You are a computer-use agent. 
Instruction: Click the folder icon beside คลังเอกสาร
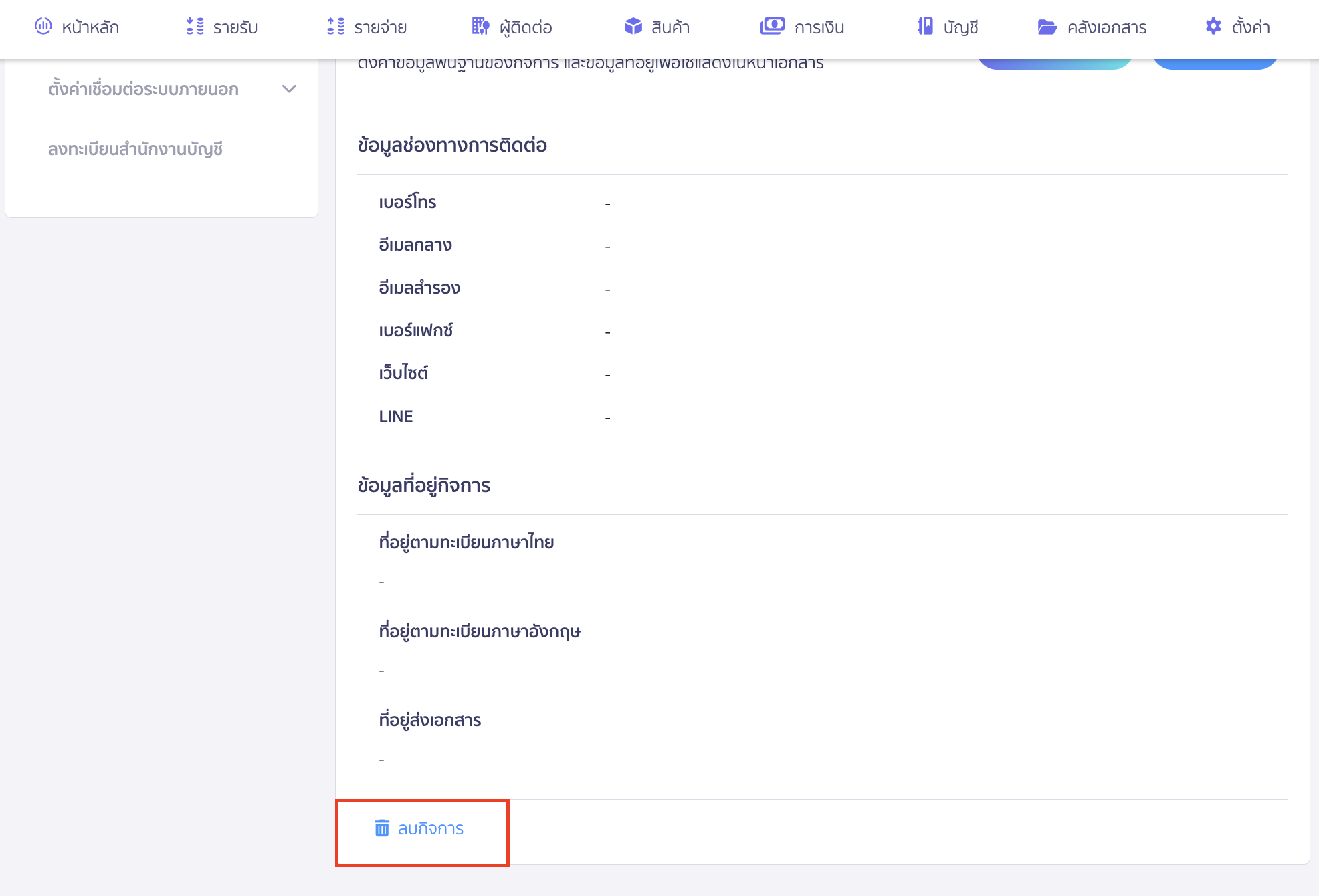click(1047, 27)
